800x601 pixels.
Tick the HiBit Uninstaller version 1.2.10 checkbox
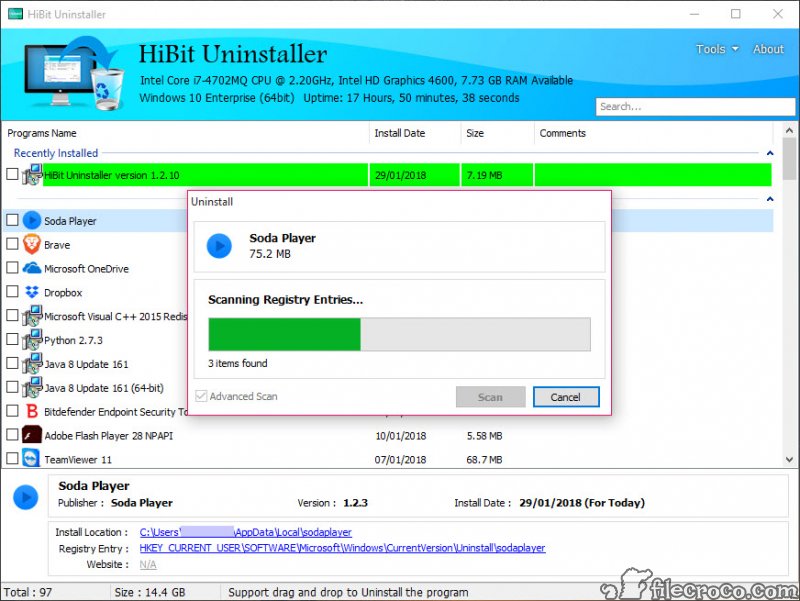pyautogui.click(x=12, y=174)
